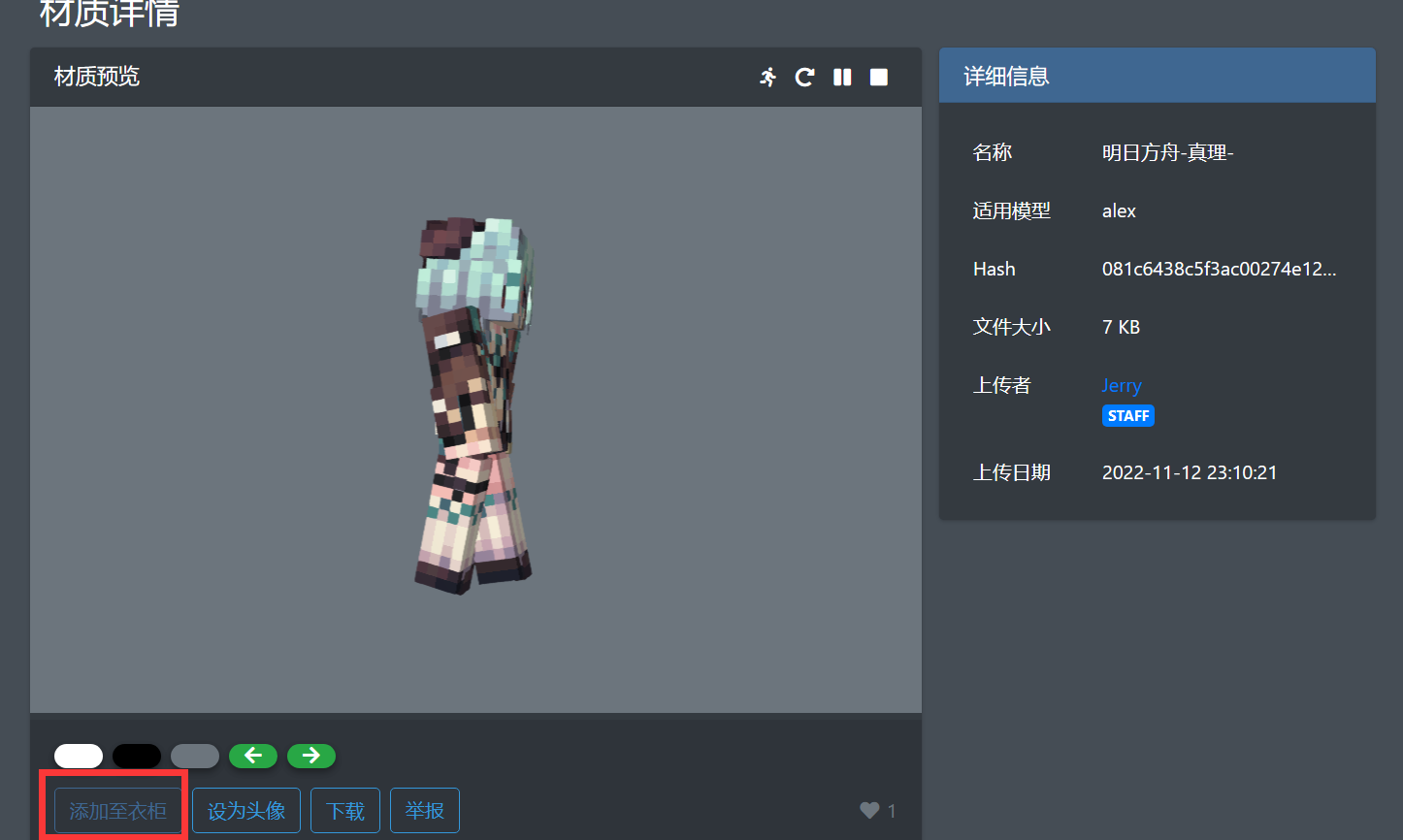
Task: Click the 材质预览 panel title
Action: pyautogui.click(x=97, y=77)
